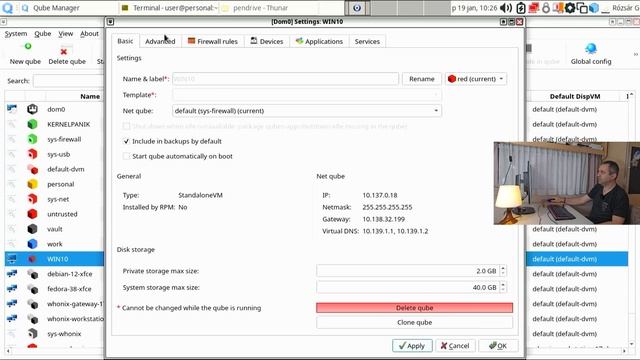Image resolution: width=640 pixels, height=360 pixels.
Task: Select the Basic tab
Action: 125,41
